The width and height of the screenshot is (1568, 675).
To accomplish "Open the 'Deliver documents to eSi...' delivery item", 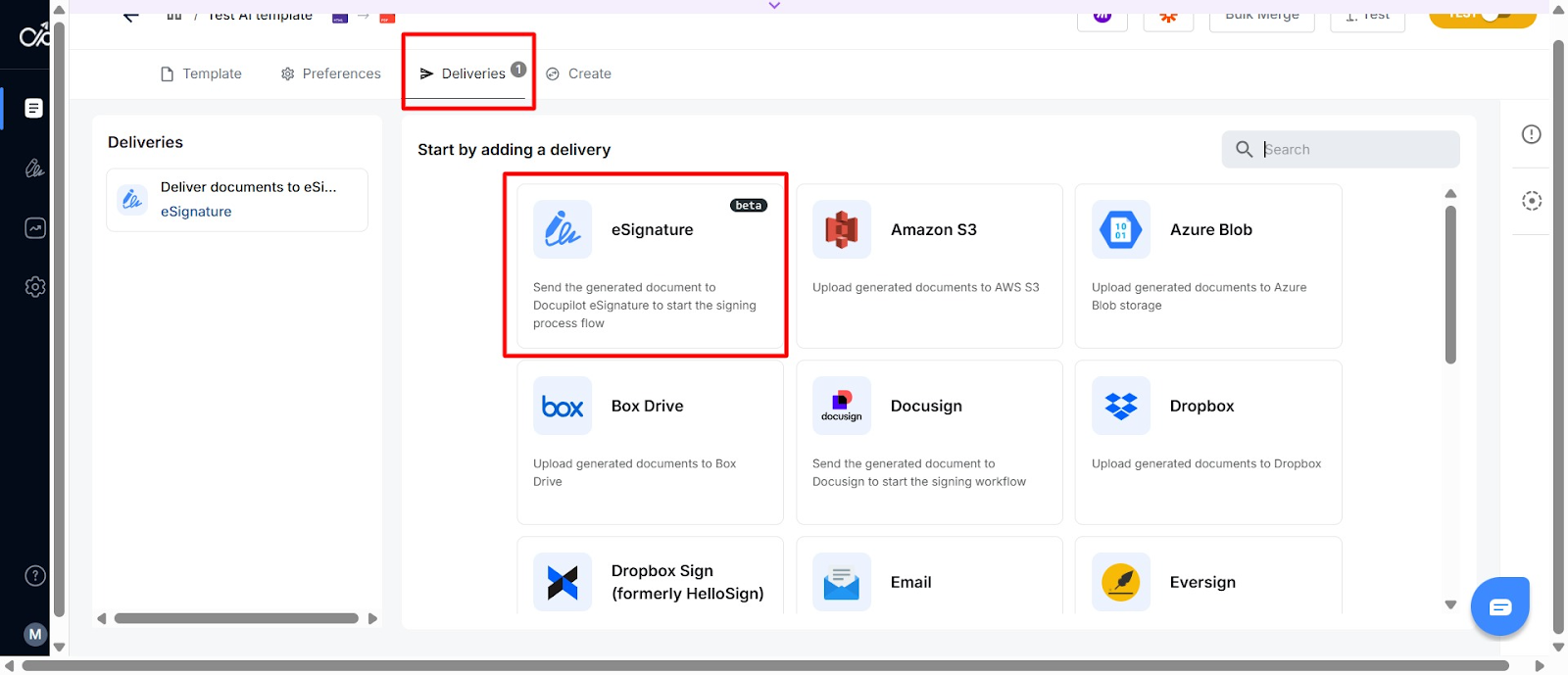I will (237, 200).
